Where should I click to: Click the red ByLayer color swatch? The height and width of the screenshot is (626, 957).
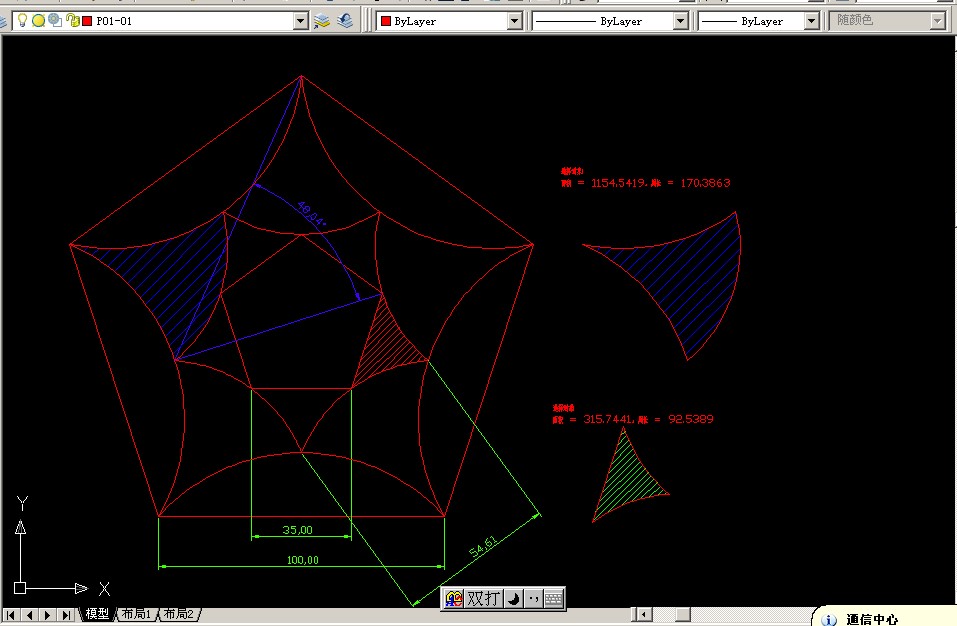[x=386, y=21]
